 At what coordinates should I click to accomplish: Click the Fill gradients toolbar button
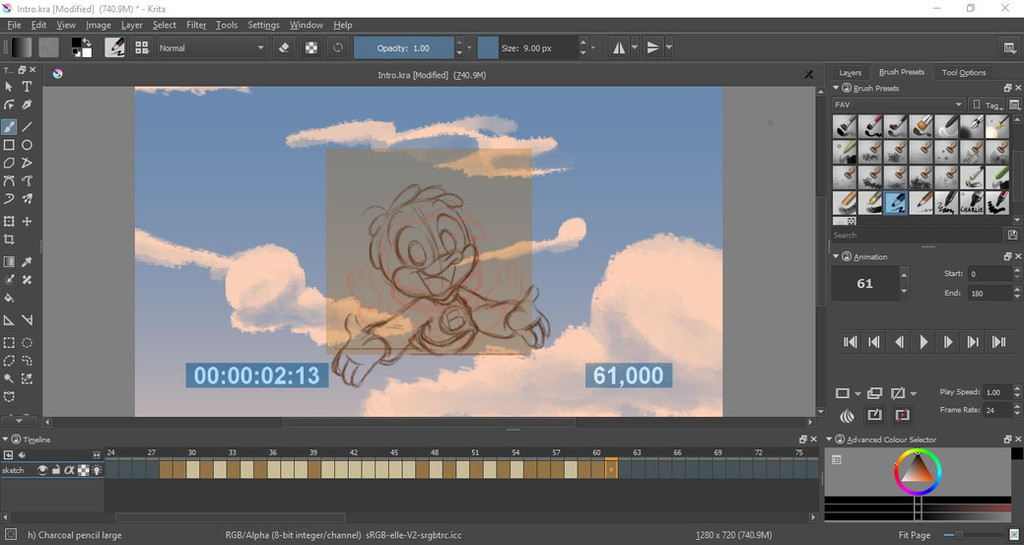click(22, 48)
